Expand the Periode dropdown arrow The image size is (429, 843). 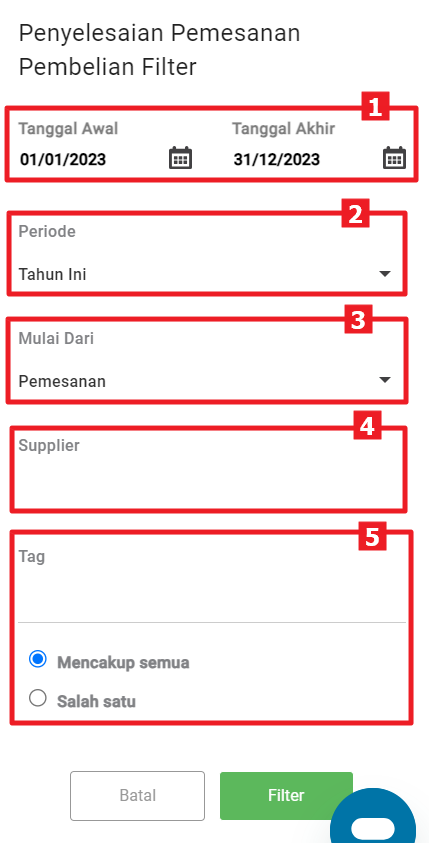(x=384, y=274)
